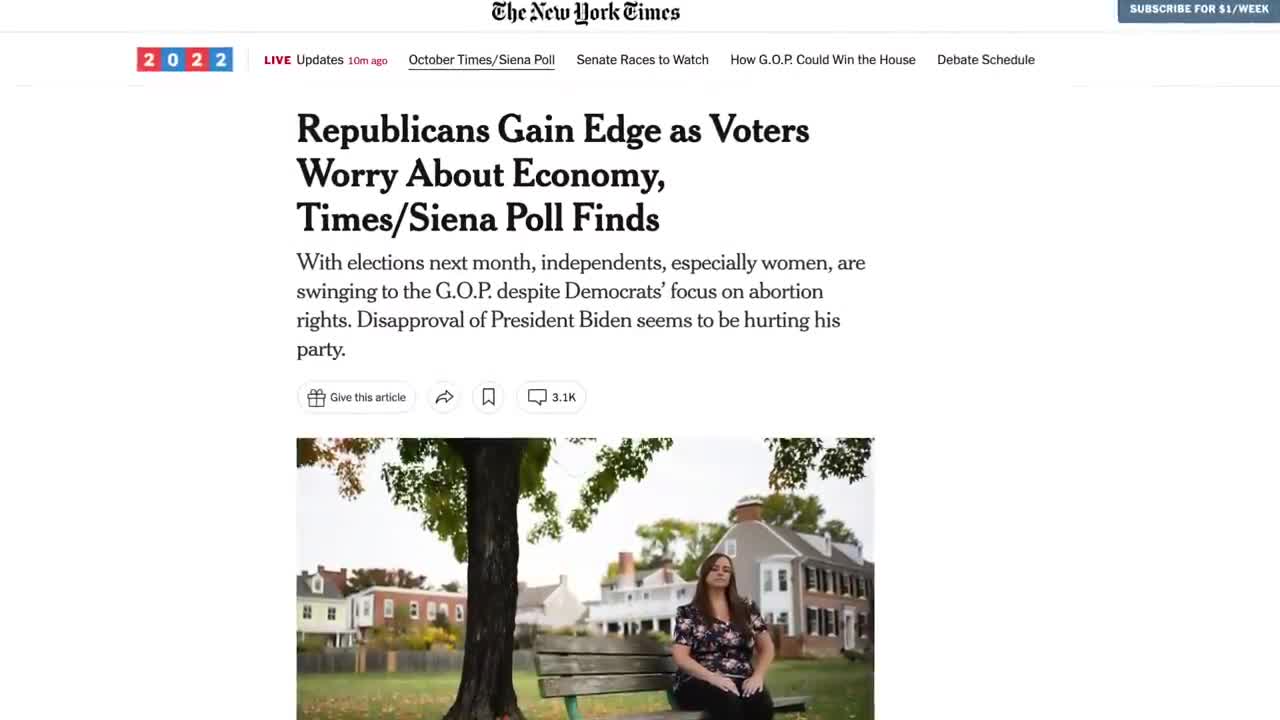Image resolution: width=1280 pixels, height=720 pixels.
Task: Click the 2022 election badge
Action: [x=185, y=60]
